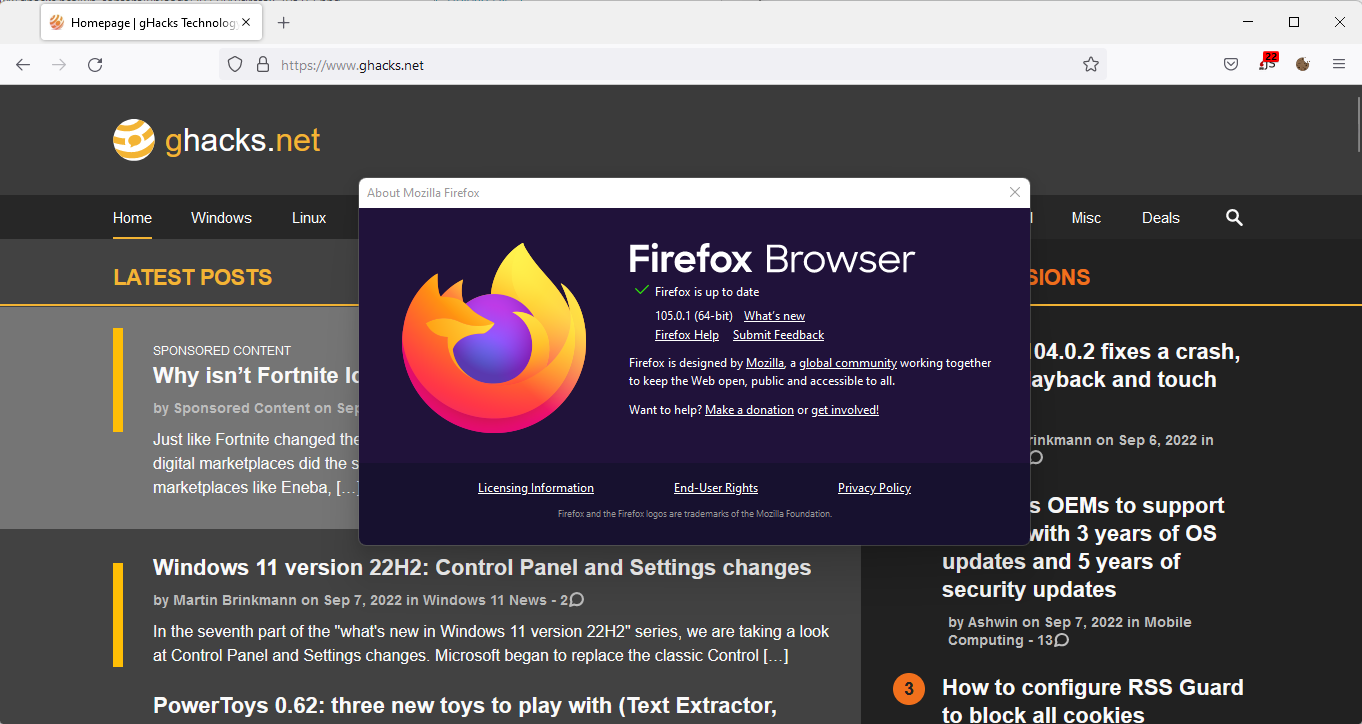Open a new tab
Screen dimensions: 1362x724
point(284,23)
